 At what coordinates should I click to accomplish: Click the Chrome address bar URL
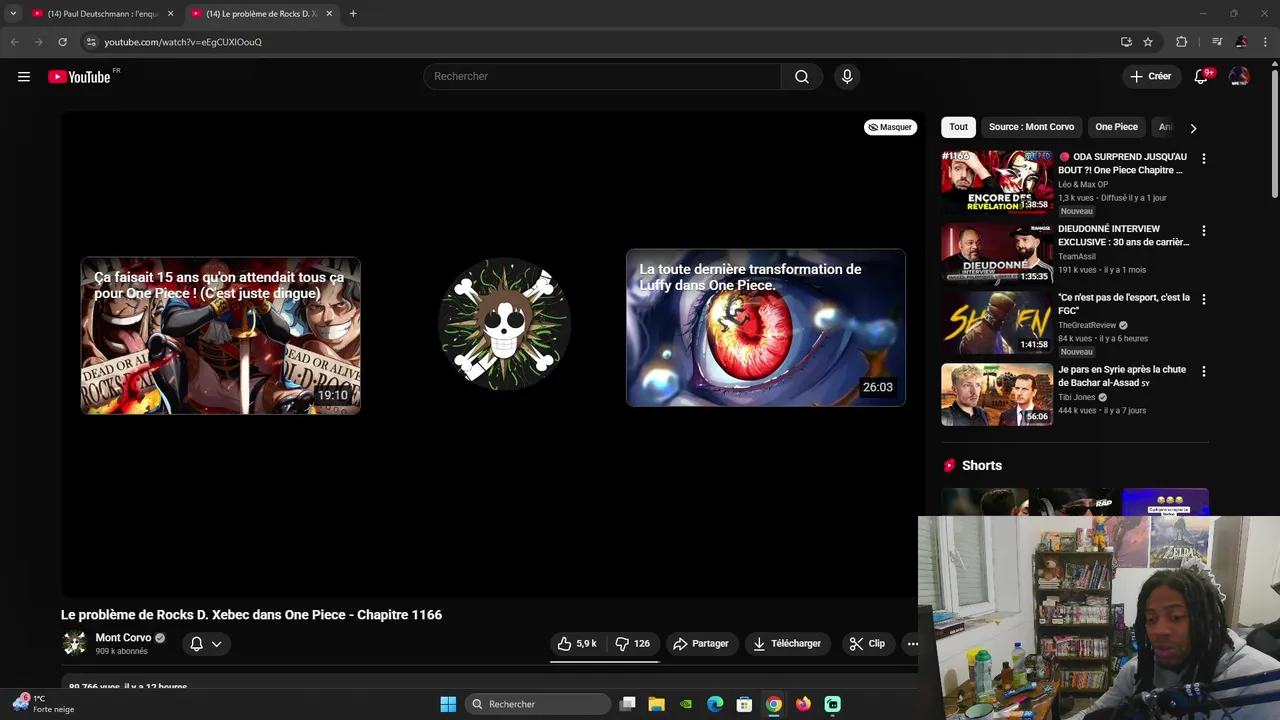[x=183, y=42]
